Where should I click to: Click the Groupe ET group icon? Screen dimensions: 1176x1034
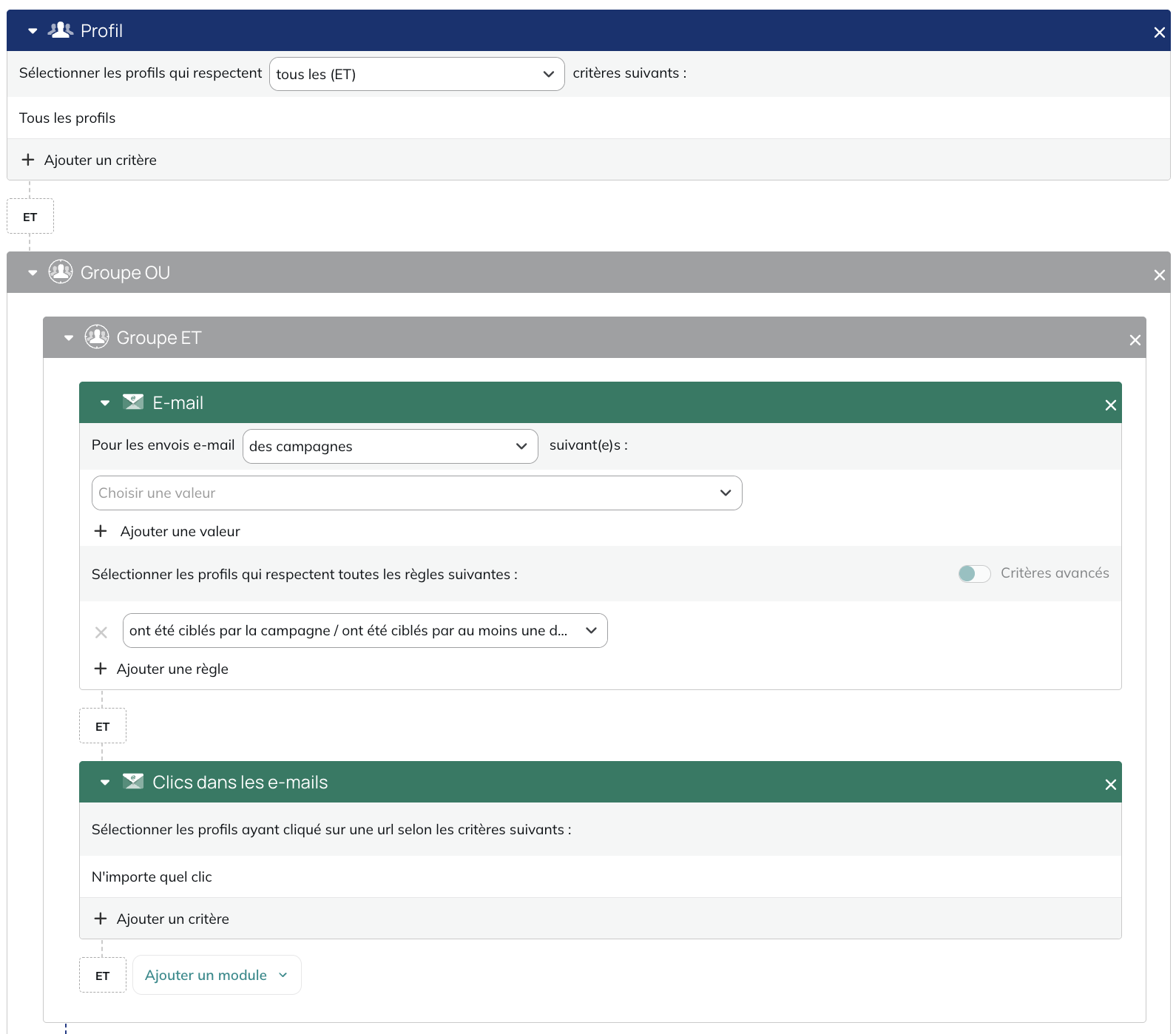point(97,337)
